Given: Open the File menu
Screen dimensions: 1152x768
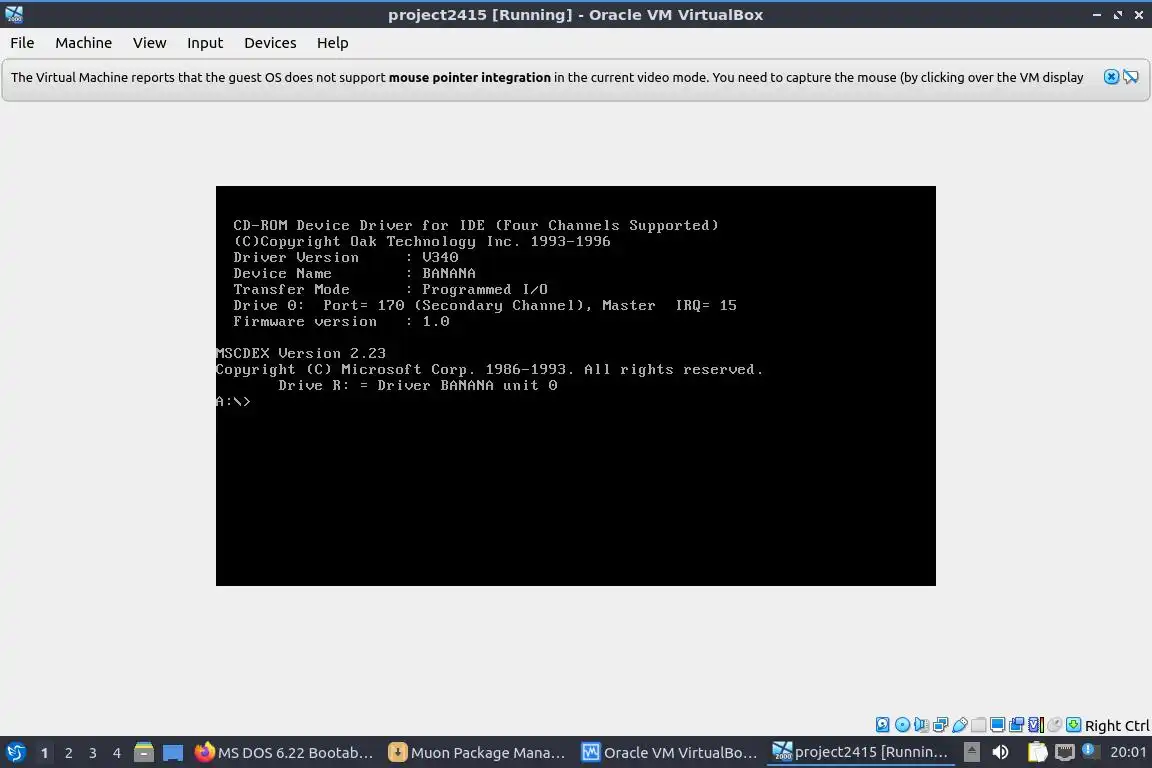Looking at the screenshot, I should 22,43.
